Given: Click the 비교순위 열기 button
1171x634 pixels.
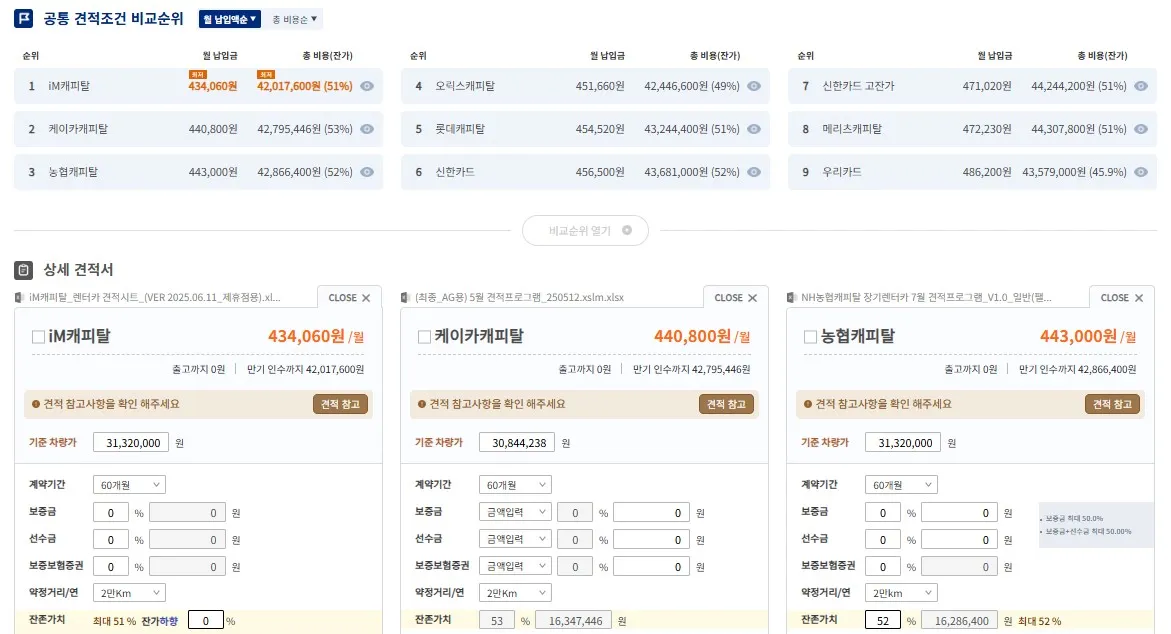Looking at the screenshot, I should [586, 231].
